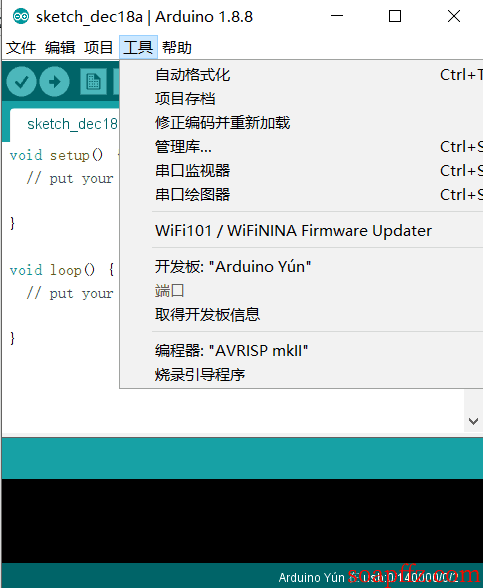
Task: Click the Upload arrow toolbar icon
Action: [x=54, y=81]
